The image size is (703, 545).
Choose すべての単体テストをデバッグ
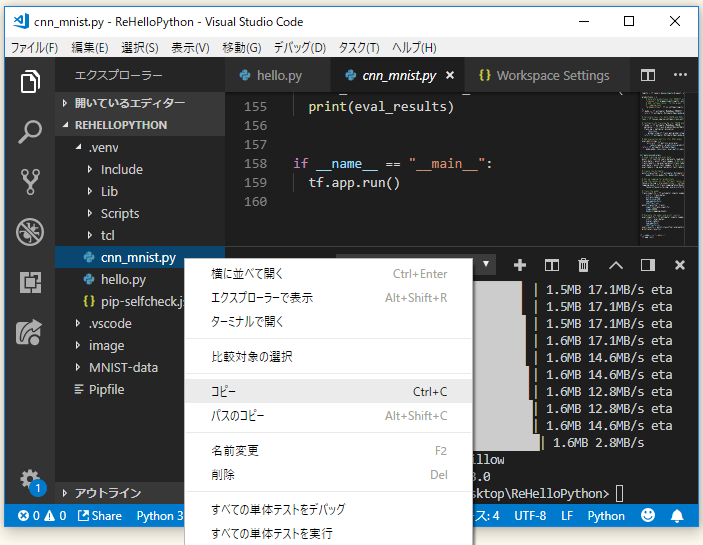[x=329, y=510]
